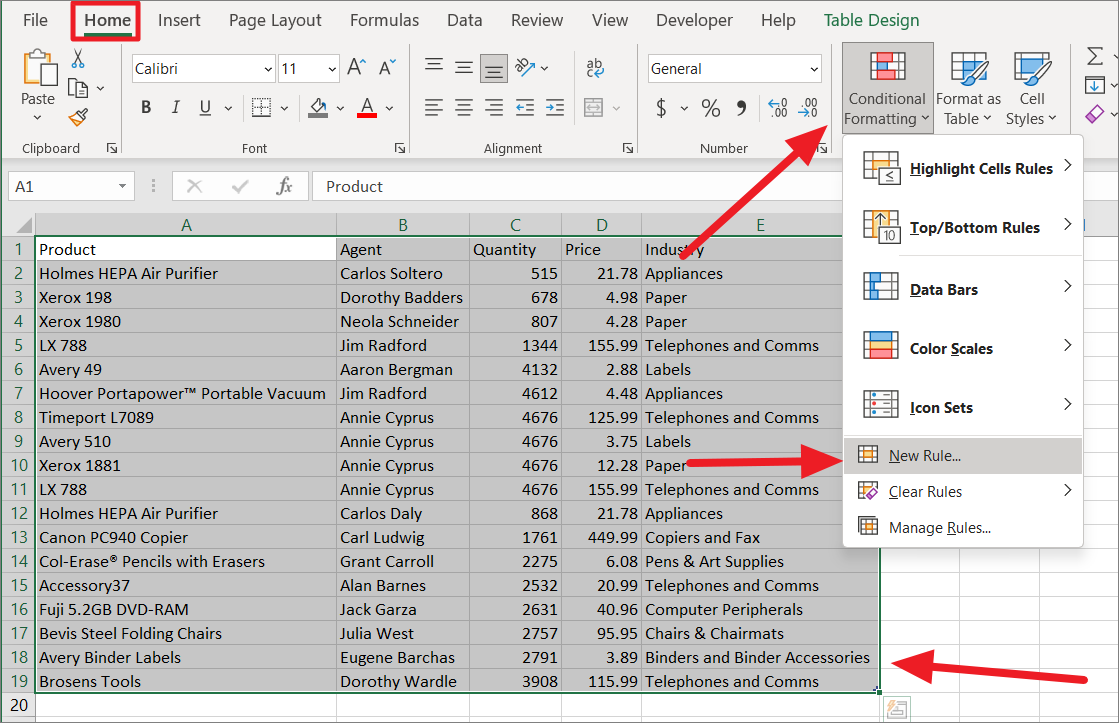Click the Decrease Decimal icon

tap(809, 108)
